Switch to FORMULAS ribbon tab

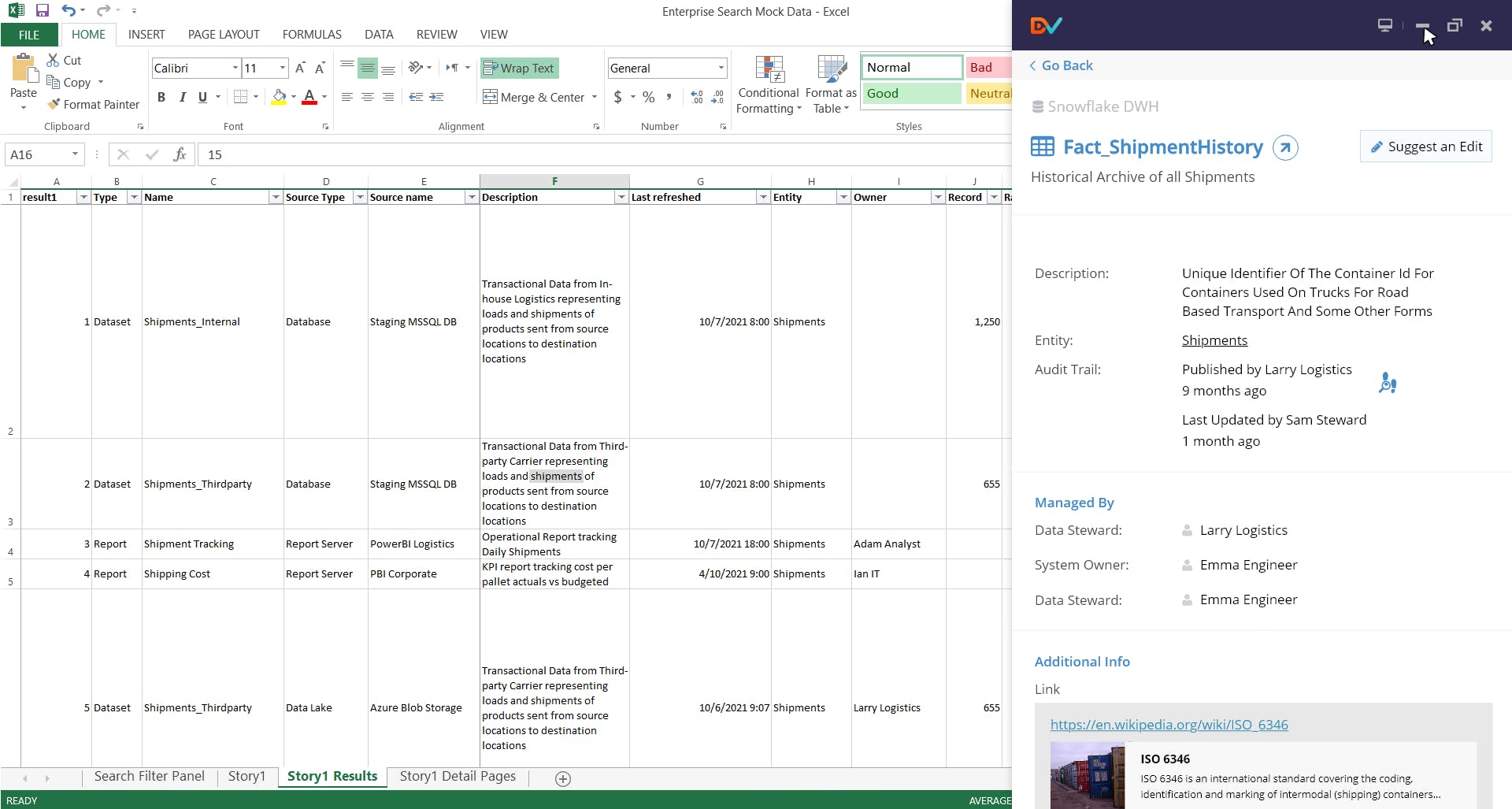click(312, 35)
